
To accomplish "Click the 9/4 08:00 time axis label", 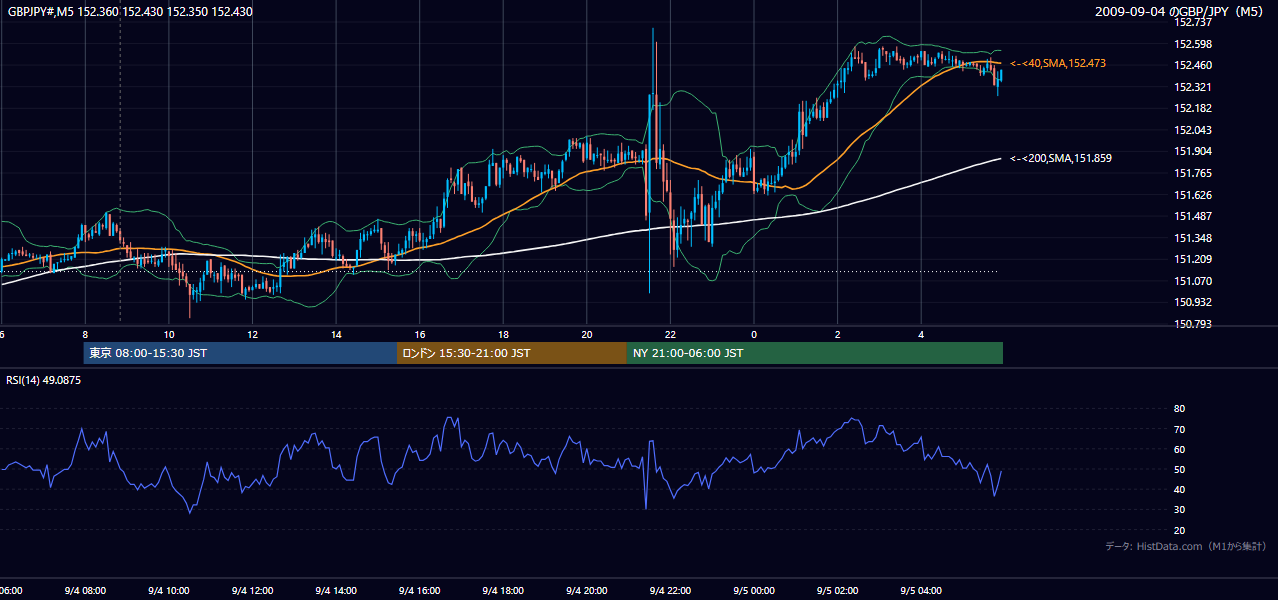I will coord(85,590).
